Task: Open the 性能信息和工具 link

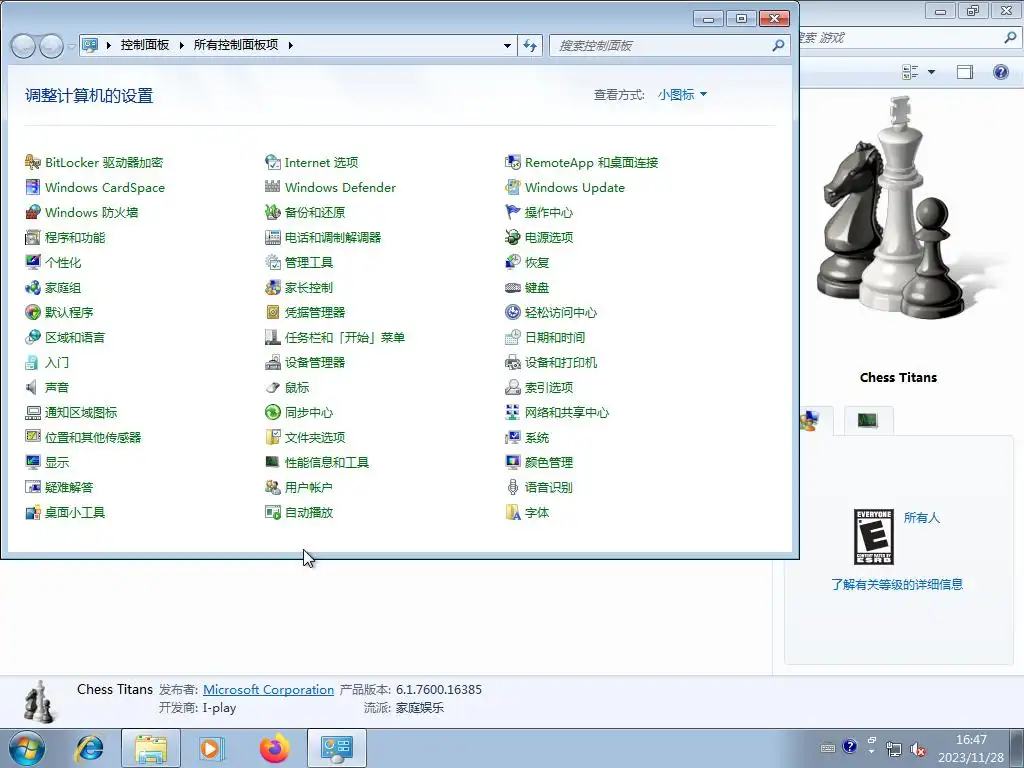Action: 327,462
